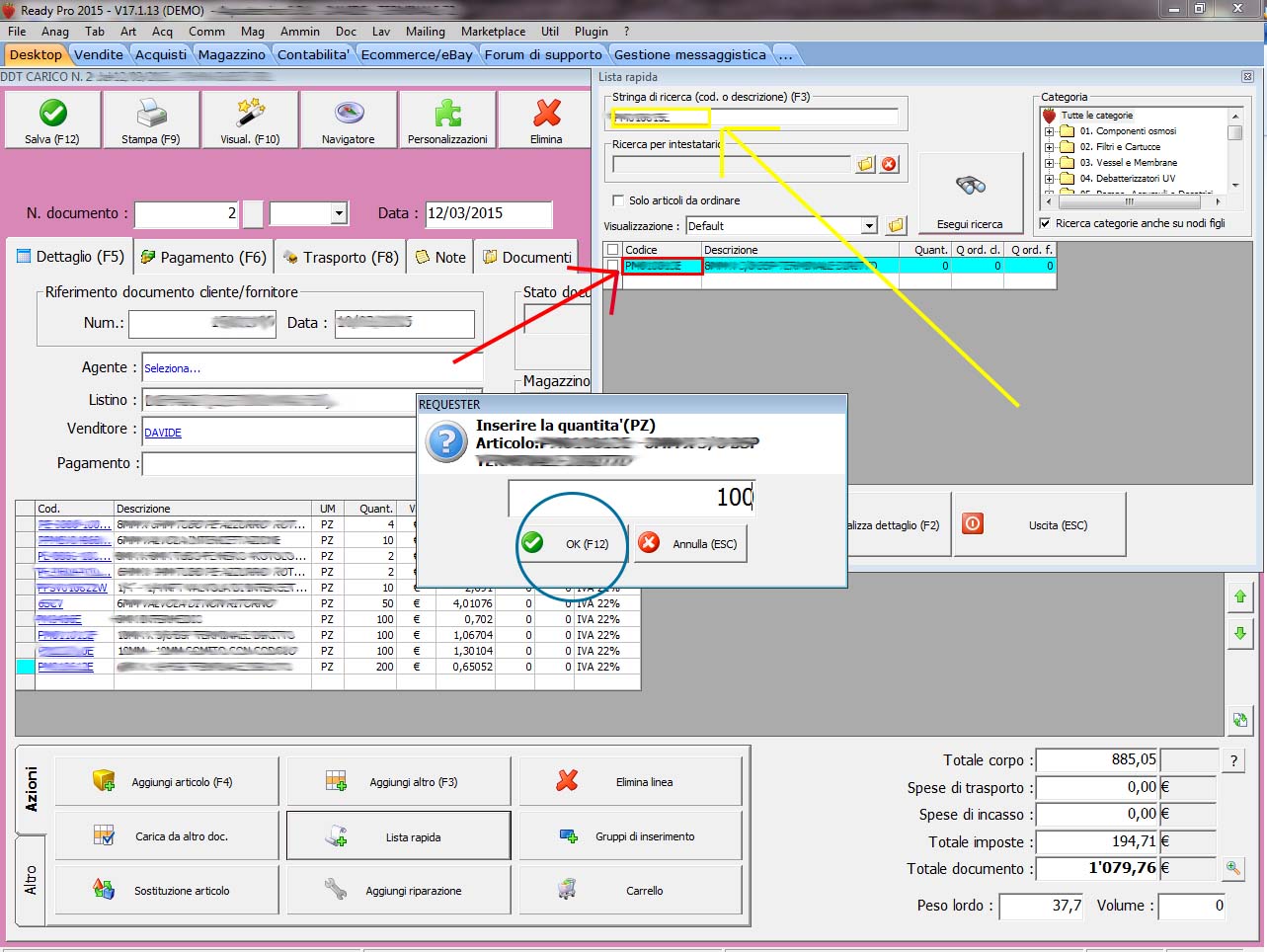1267x952 pixels.
Task: Click the Stringa di ricerca input field
Action: coord(755,118)
